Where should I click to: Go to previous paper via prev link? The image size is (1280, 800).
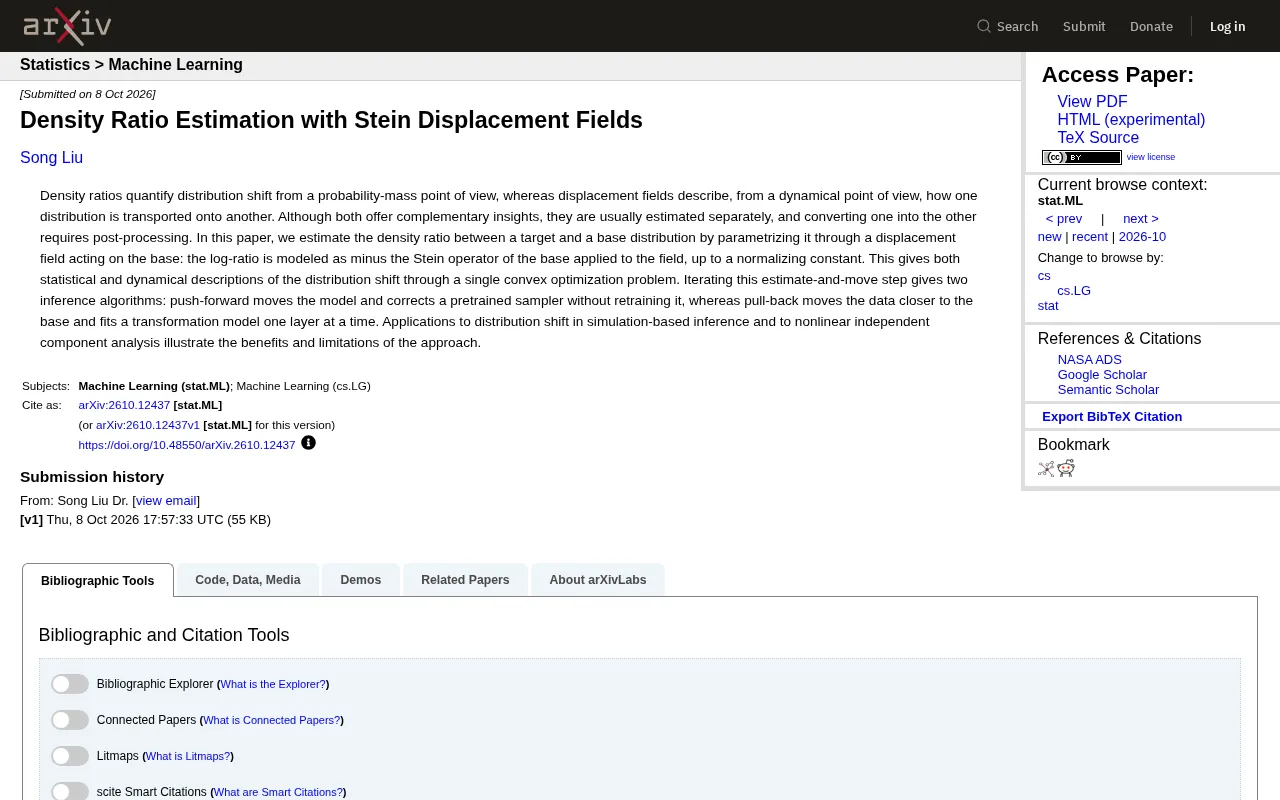1064,219
